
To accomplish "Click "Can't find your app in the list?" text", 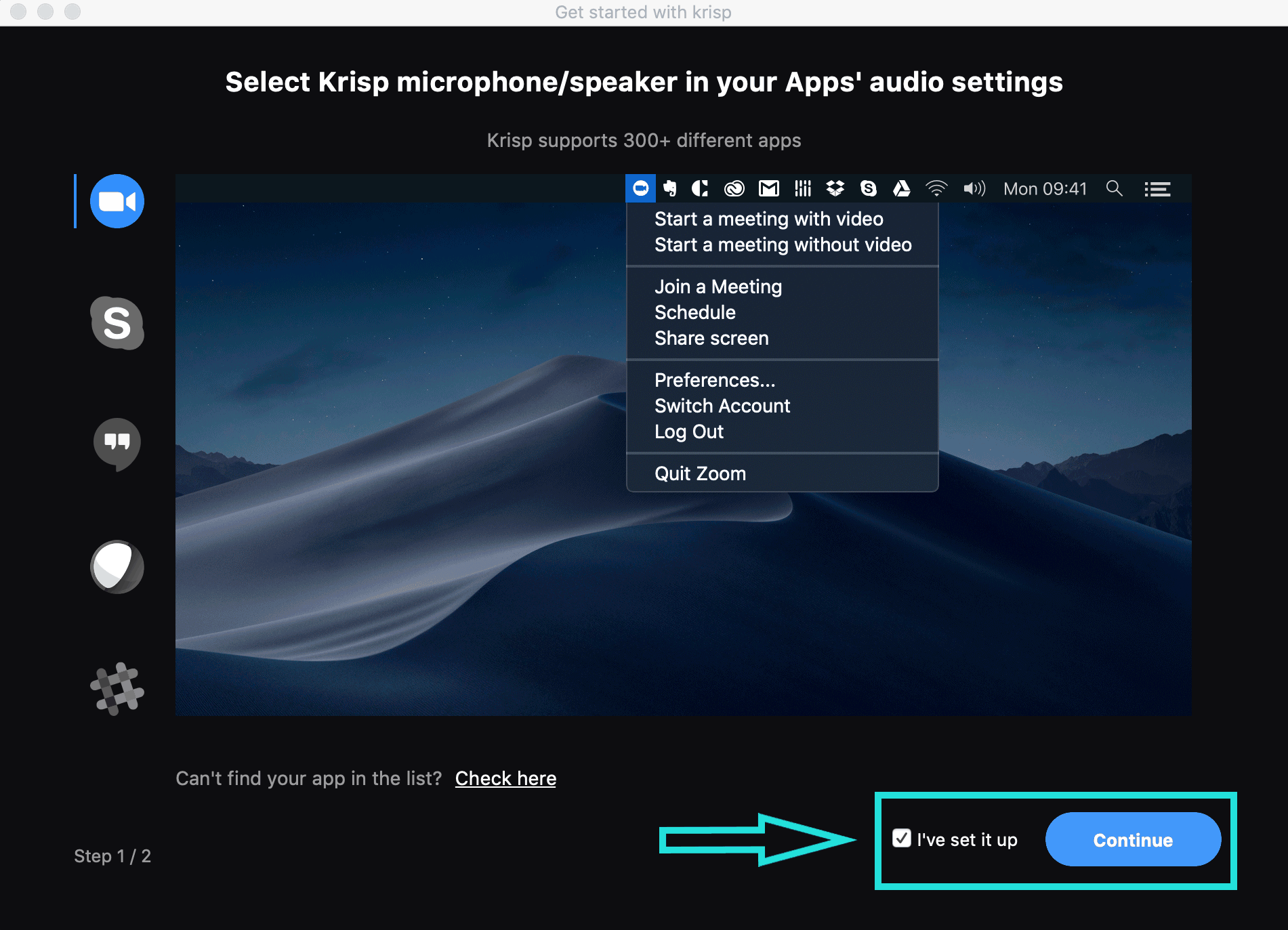I will tap(308, 778).
